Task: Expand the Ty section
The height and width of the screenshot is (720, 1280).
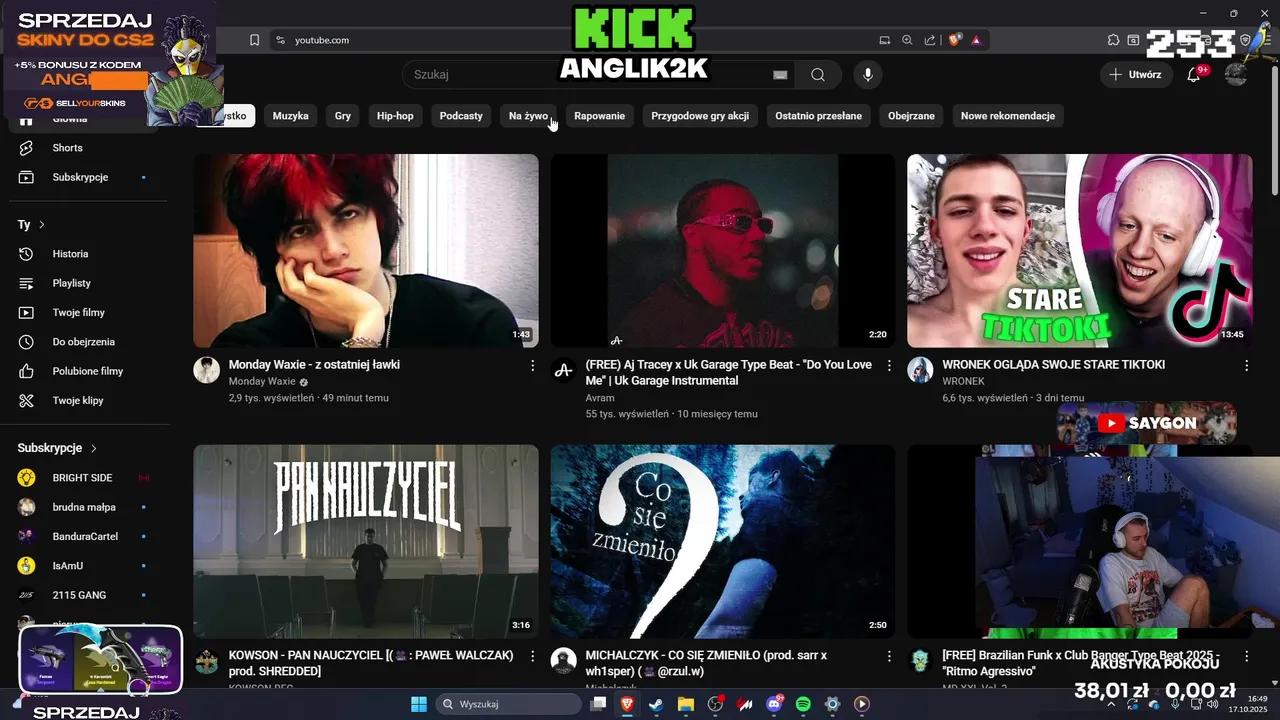Action: (31, 225)
